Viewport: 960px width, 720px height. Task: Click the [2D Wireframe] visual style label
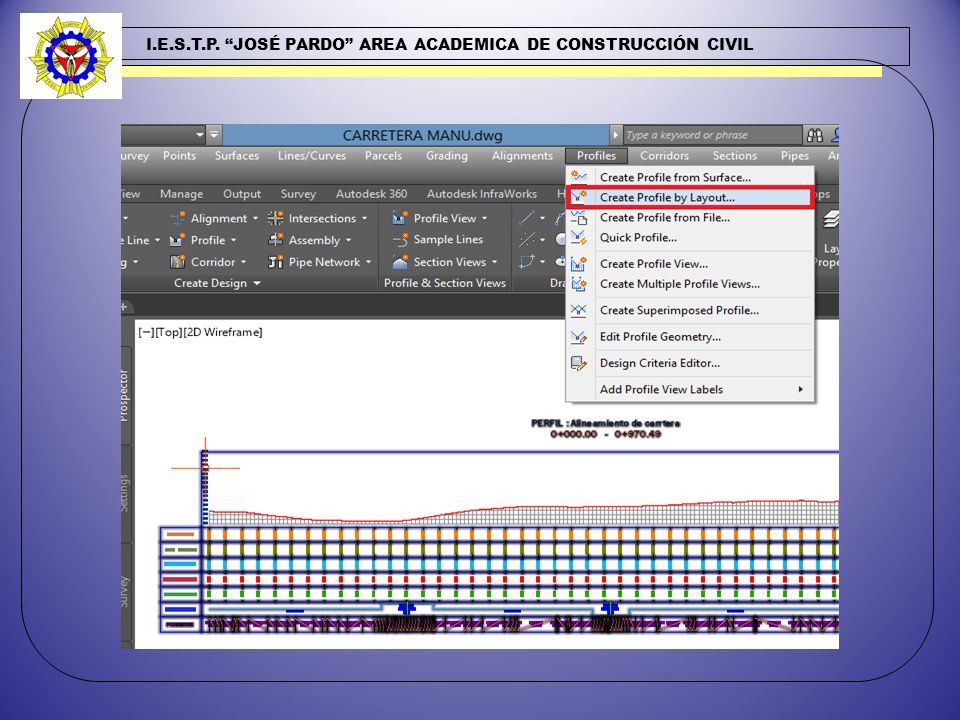223,332
